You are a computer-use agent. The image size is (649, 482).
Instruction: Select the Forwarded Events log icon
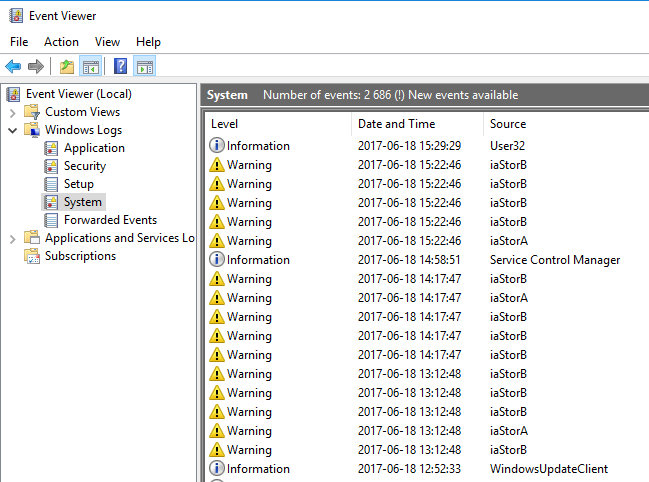(51, 220)
